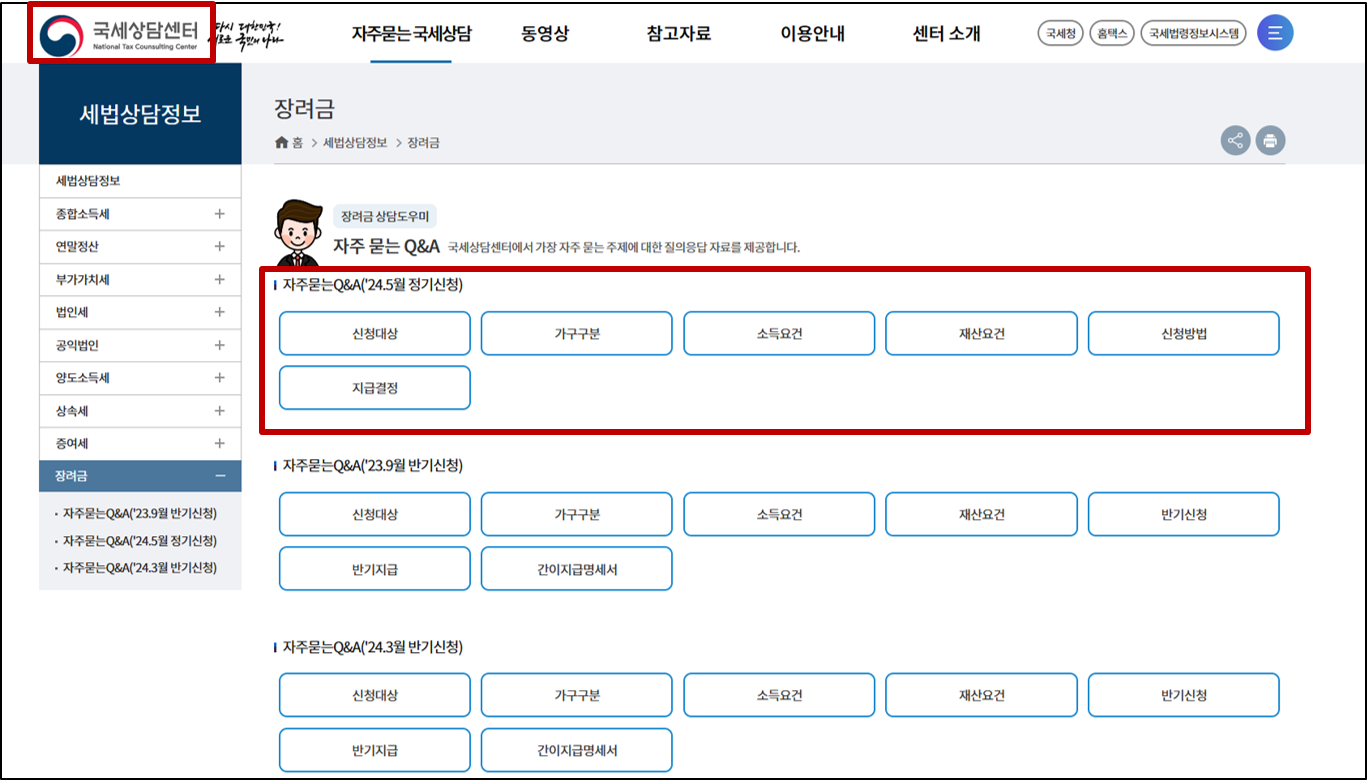Screen dimensions: 1367x780
Task: Click the 국세청 link button
Action: [1059, 32]
